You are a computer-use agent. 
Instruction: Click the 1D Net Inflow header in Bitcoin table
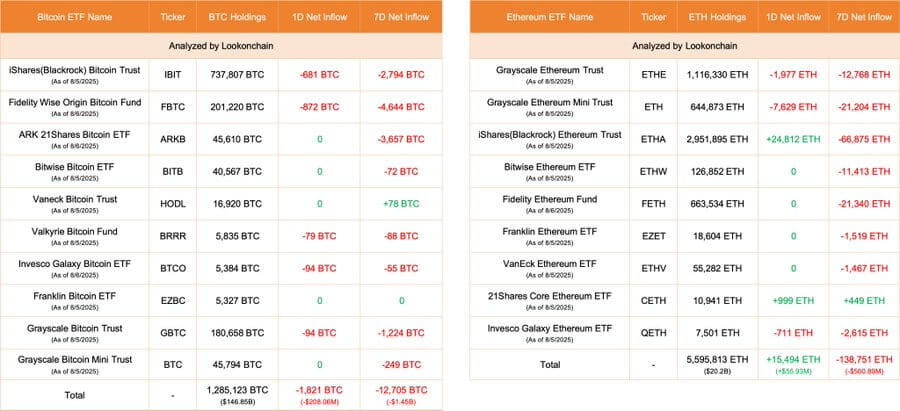pos(320,17)
